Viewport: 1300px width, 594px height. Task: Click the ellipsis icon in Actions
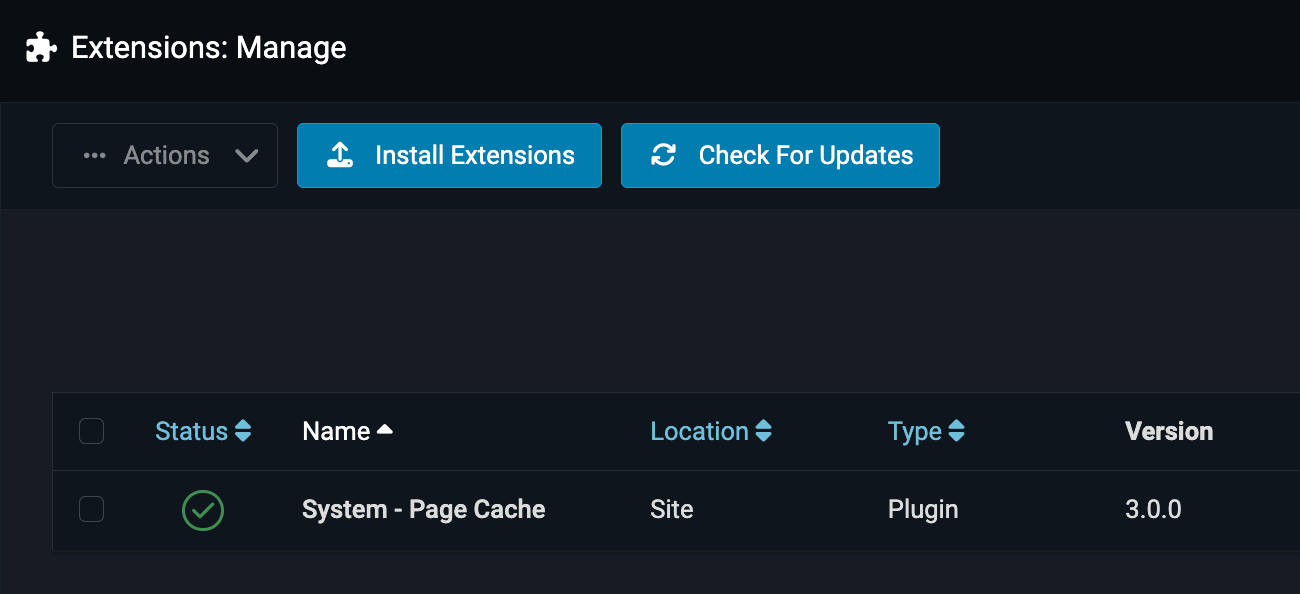coord(95,156)
